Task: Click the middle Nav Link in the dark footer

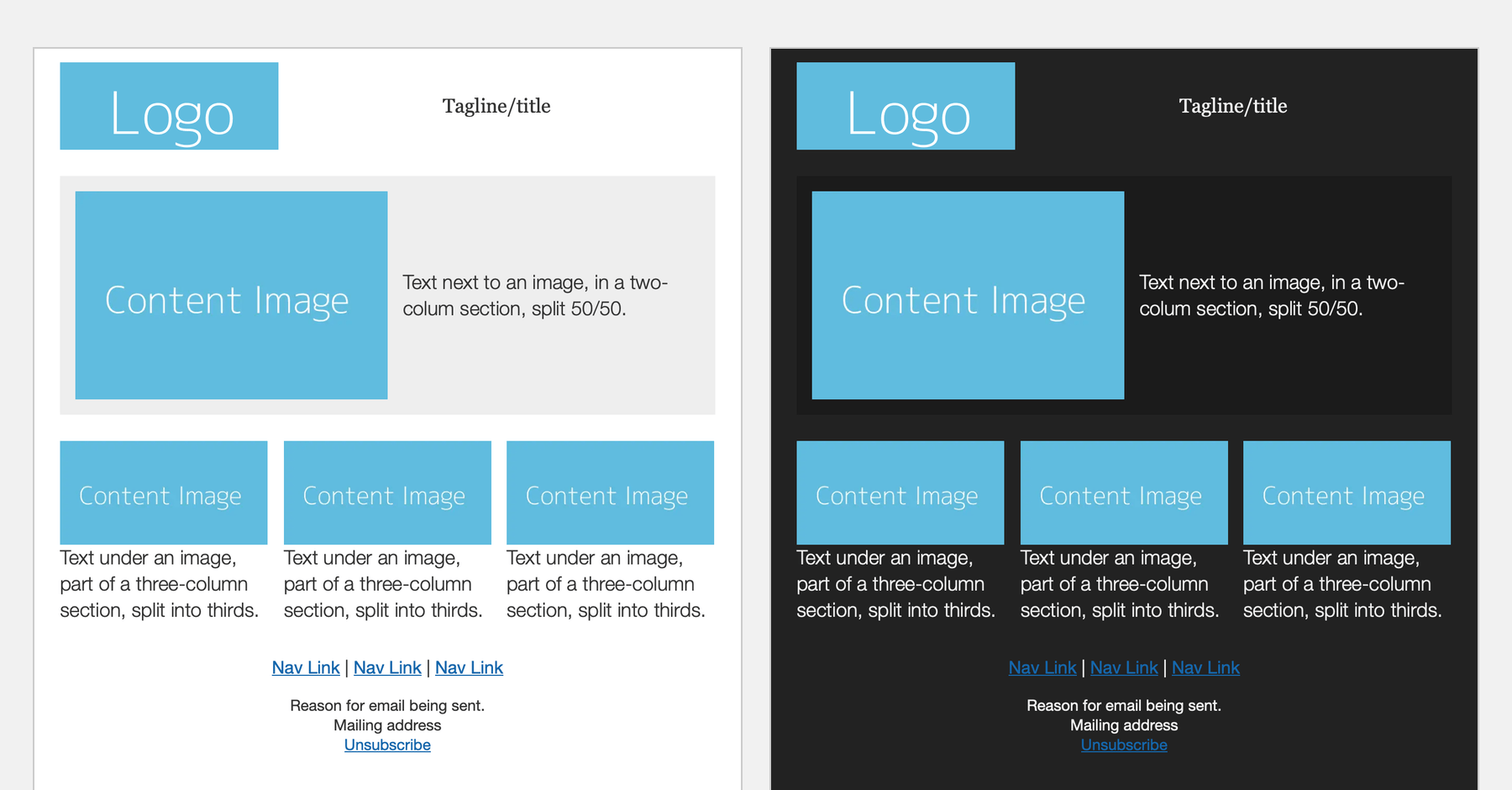Action: (1124, 667)
